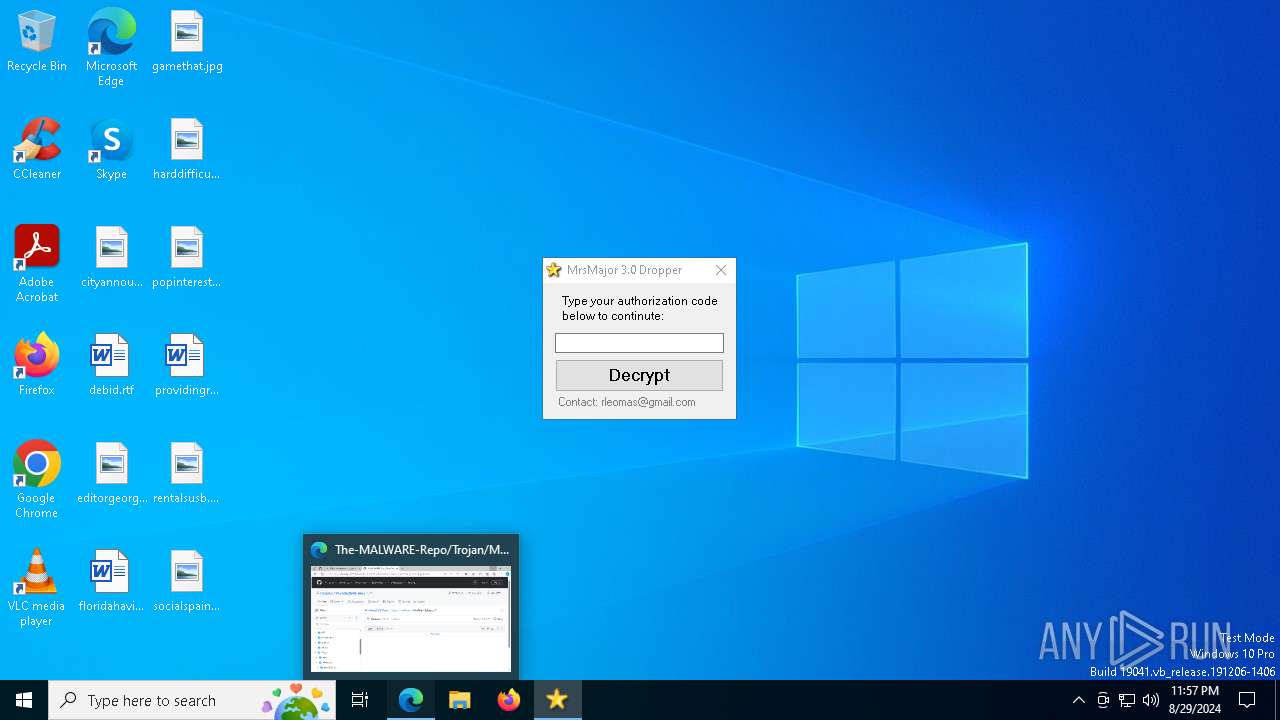Image resolution: width=1280 pixels, height=720 pixels.
Task: Click the taskbar search box
Action: click(192, 700)
